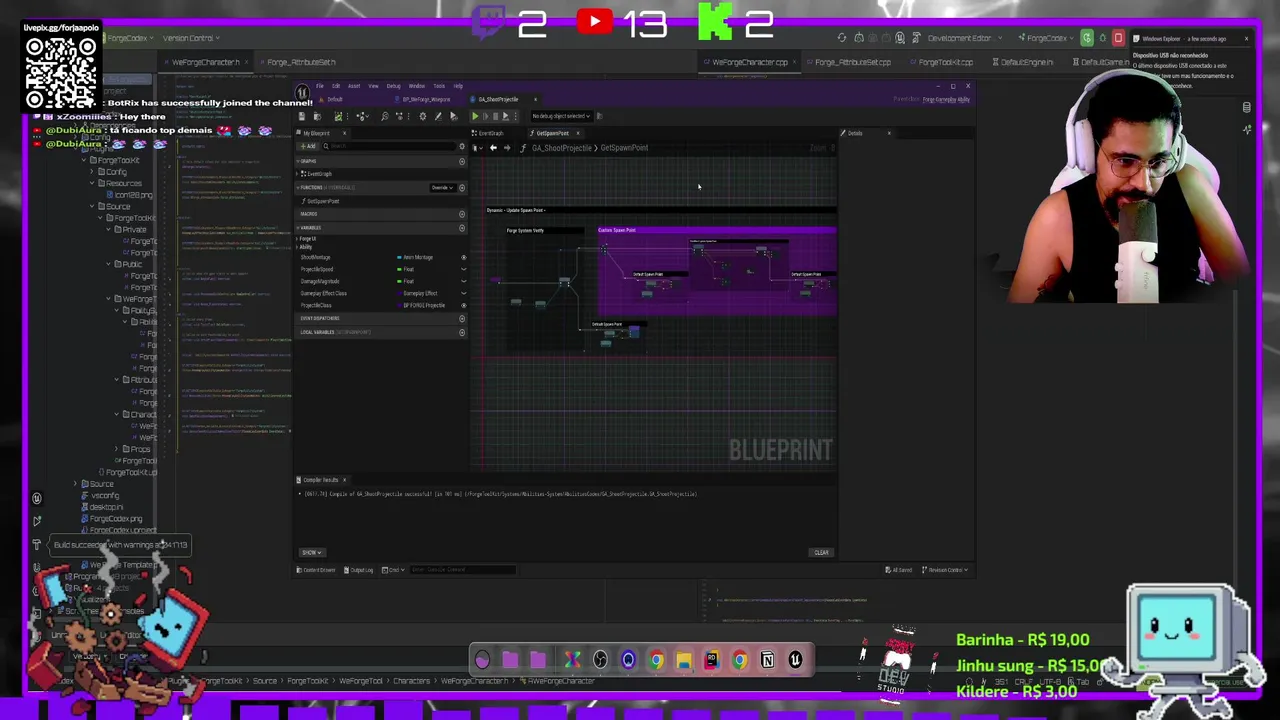Toggle DamageMagnitude variable visibility eye

(x=463, y=281)
